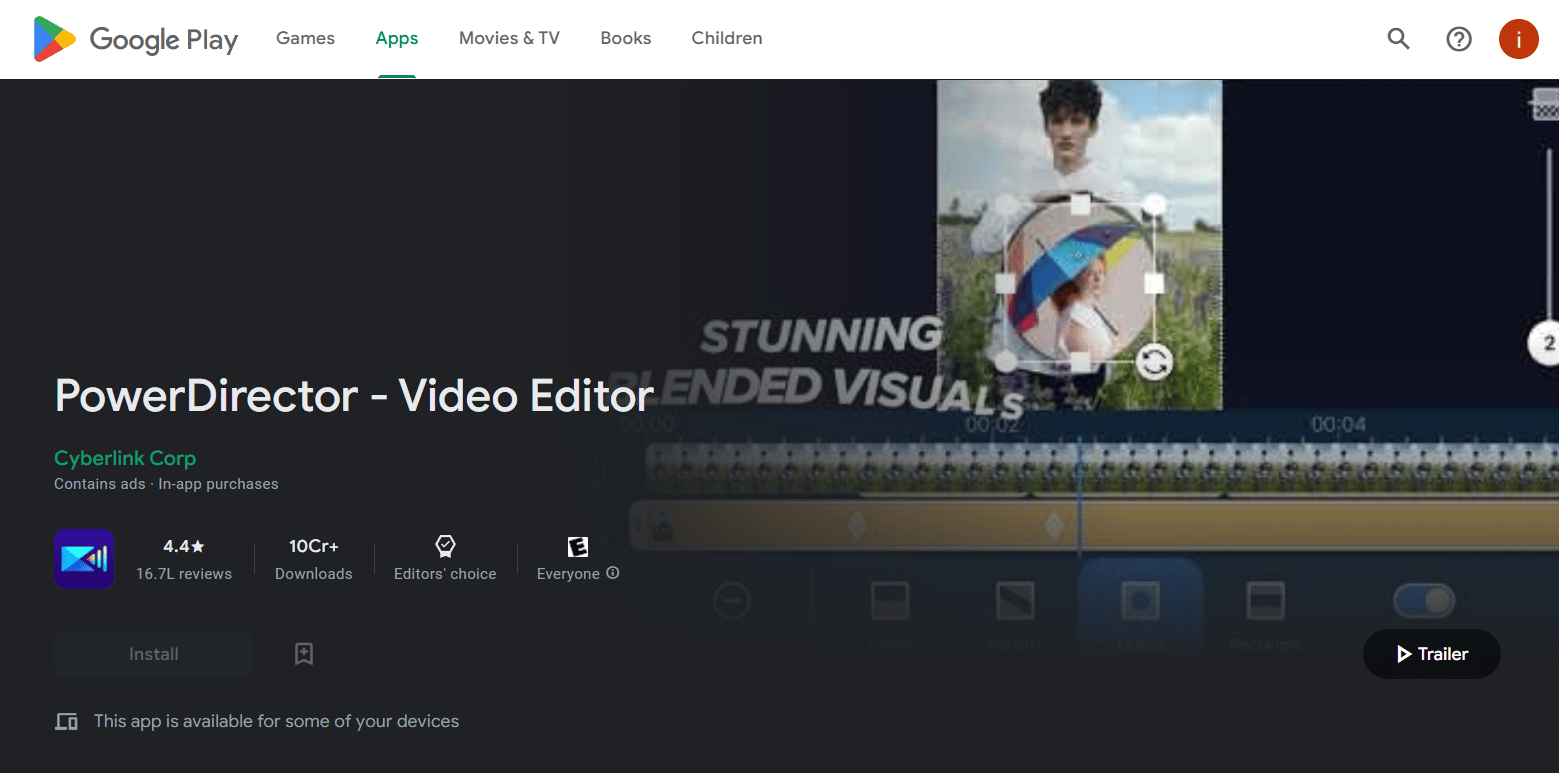Click the Google Play logo
The height and width of the screenshot is (773, 1559).
pyautogui.click(x=135, y=39)
